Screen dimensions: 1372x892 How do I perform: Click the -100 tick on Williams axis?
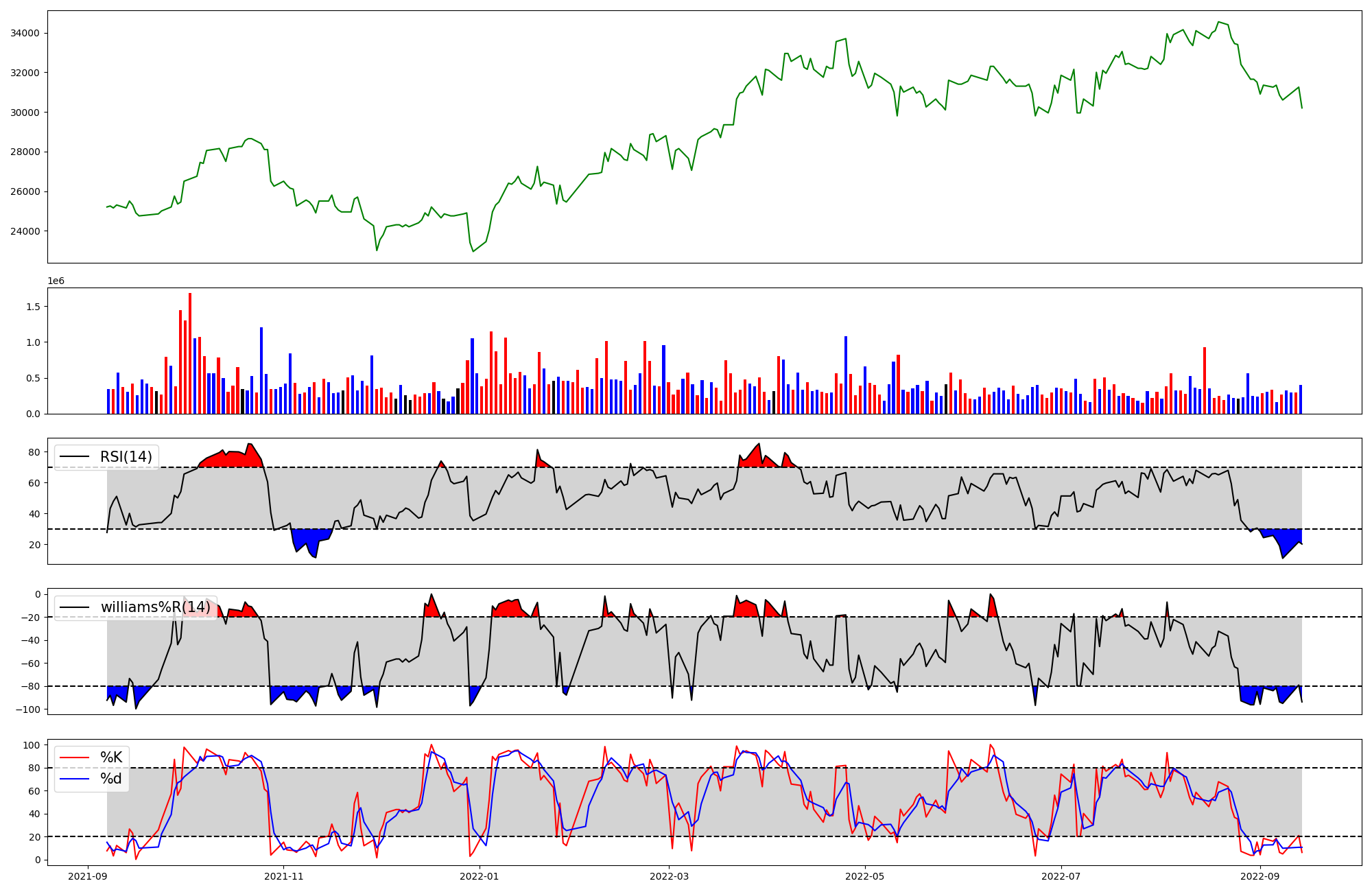click(x=29, y=709)
